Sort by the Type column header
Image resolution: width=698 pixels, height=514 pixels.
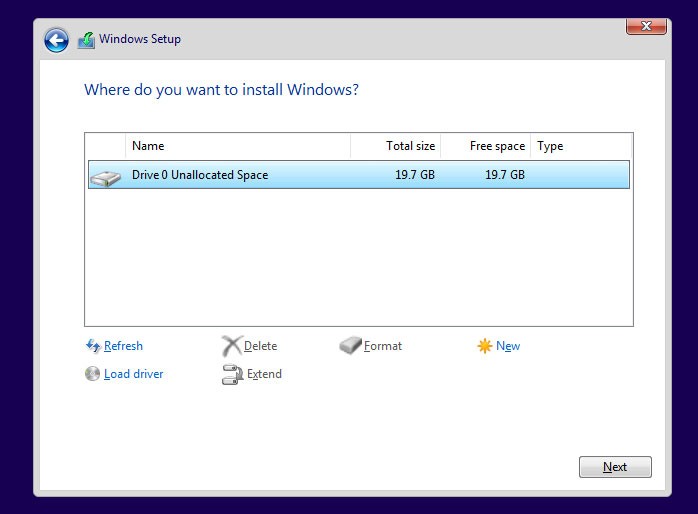pyautogui.click(x=581, y=146)
